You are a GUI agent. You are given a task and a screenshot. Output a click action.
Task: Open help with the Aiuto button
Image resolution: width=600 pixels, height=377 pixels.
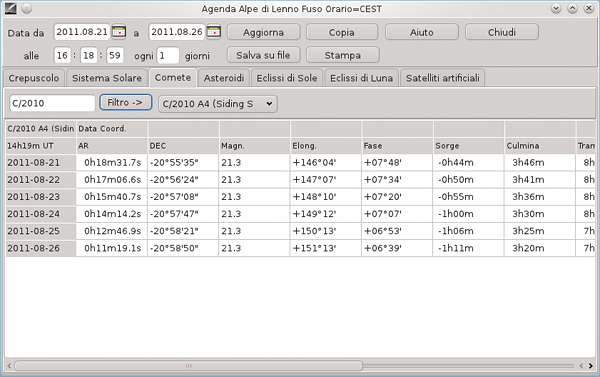pos(422,32)
